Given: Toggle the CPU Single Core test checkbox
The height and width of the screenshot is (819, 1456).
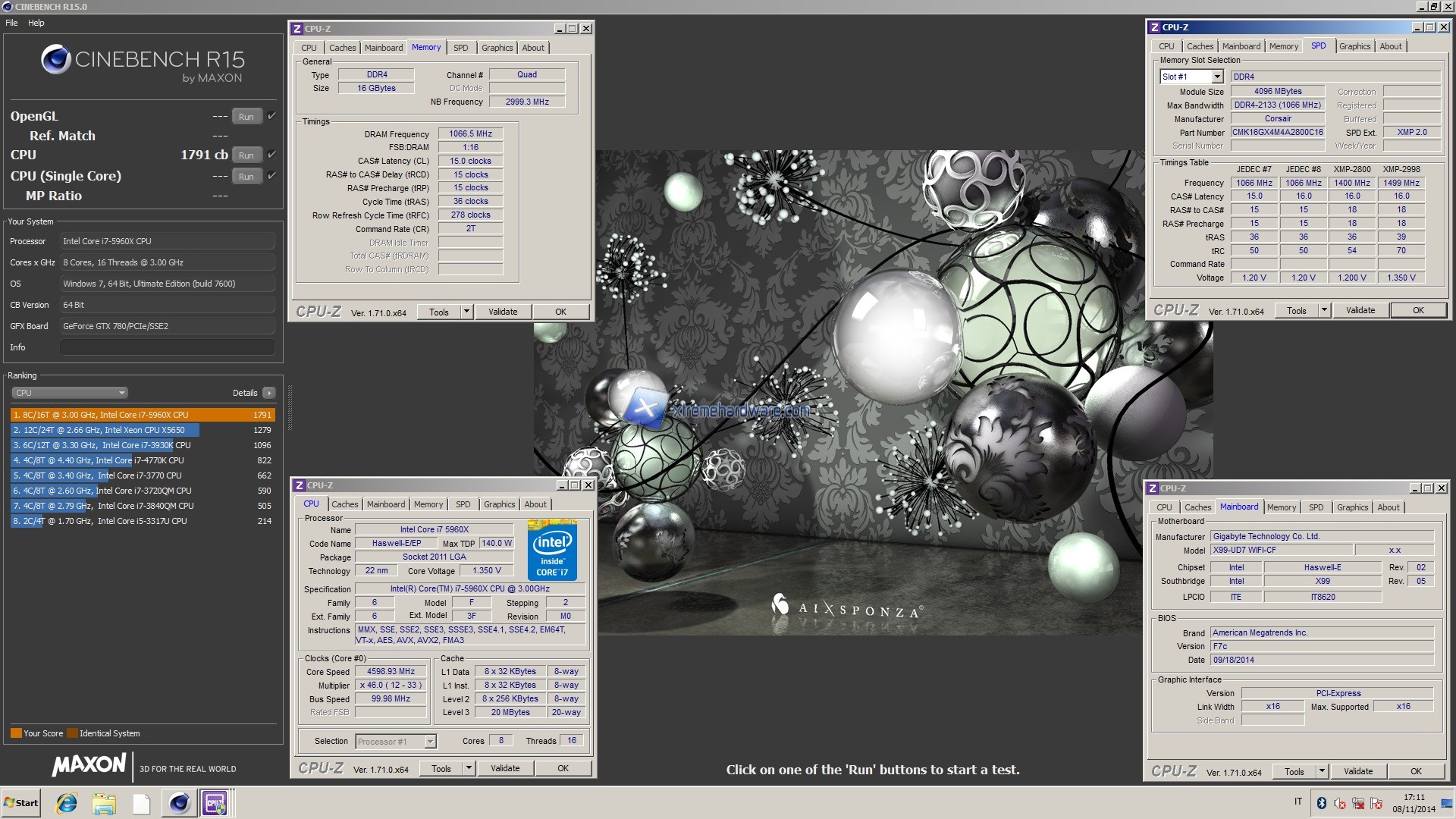Looking at the screenshot, I should pos(270,176).
